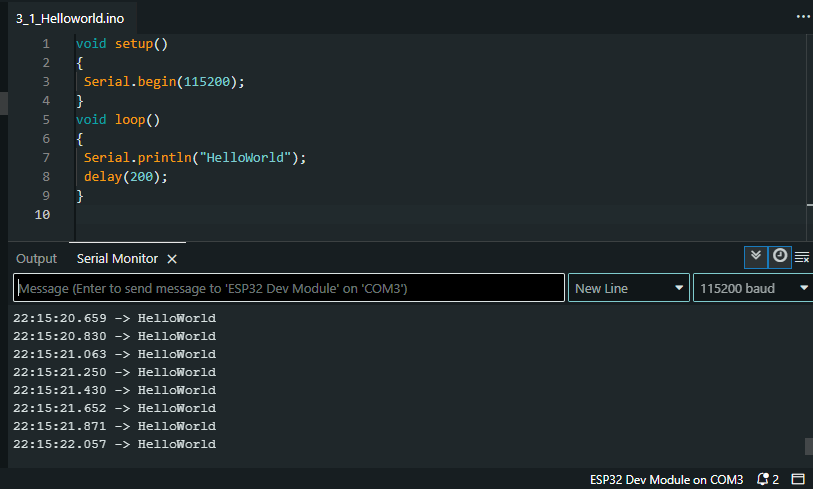This screenshot has height=489, width=813.
Task: Click line number 7 in the gutter
Action: (46, 158)
